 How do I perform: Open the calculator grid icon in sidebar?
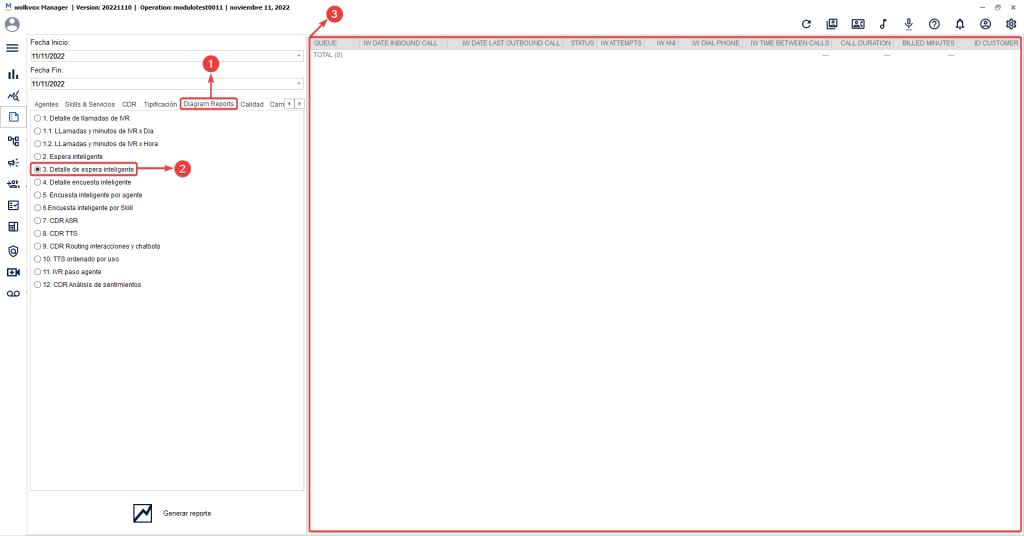coord(13,227)
